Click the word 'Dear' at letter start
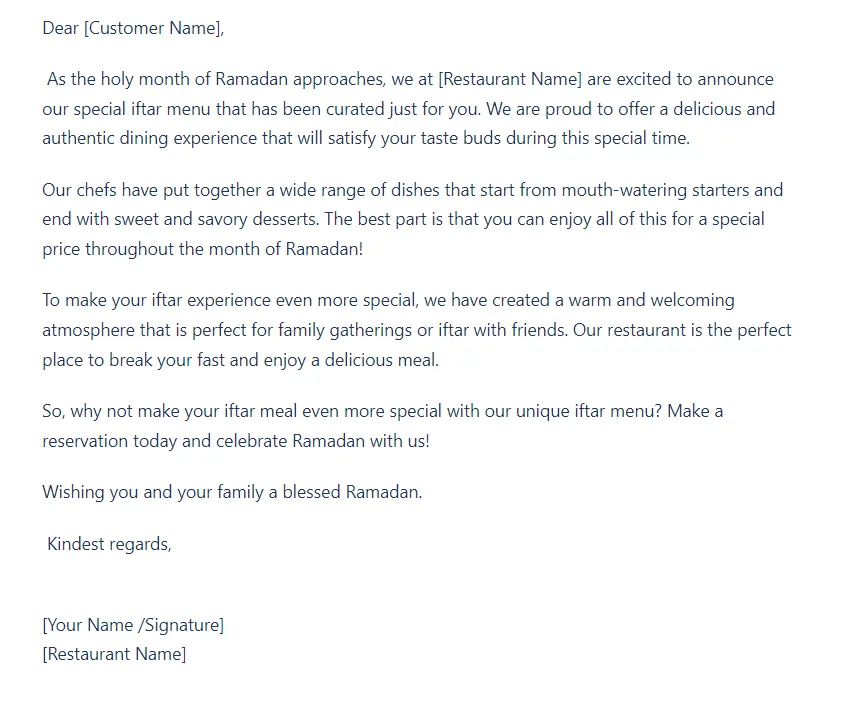The height and width of the screenshot is (714, 852). 60,28
